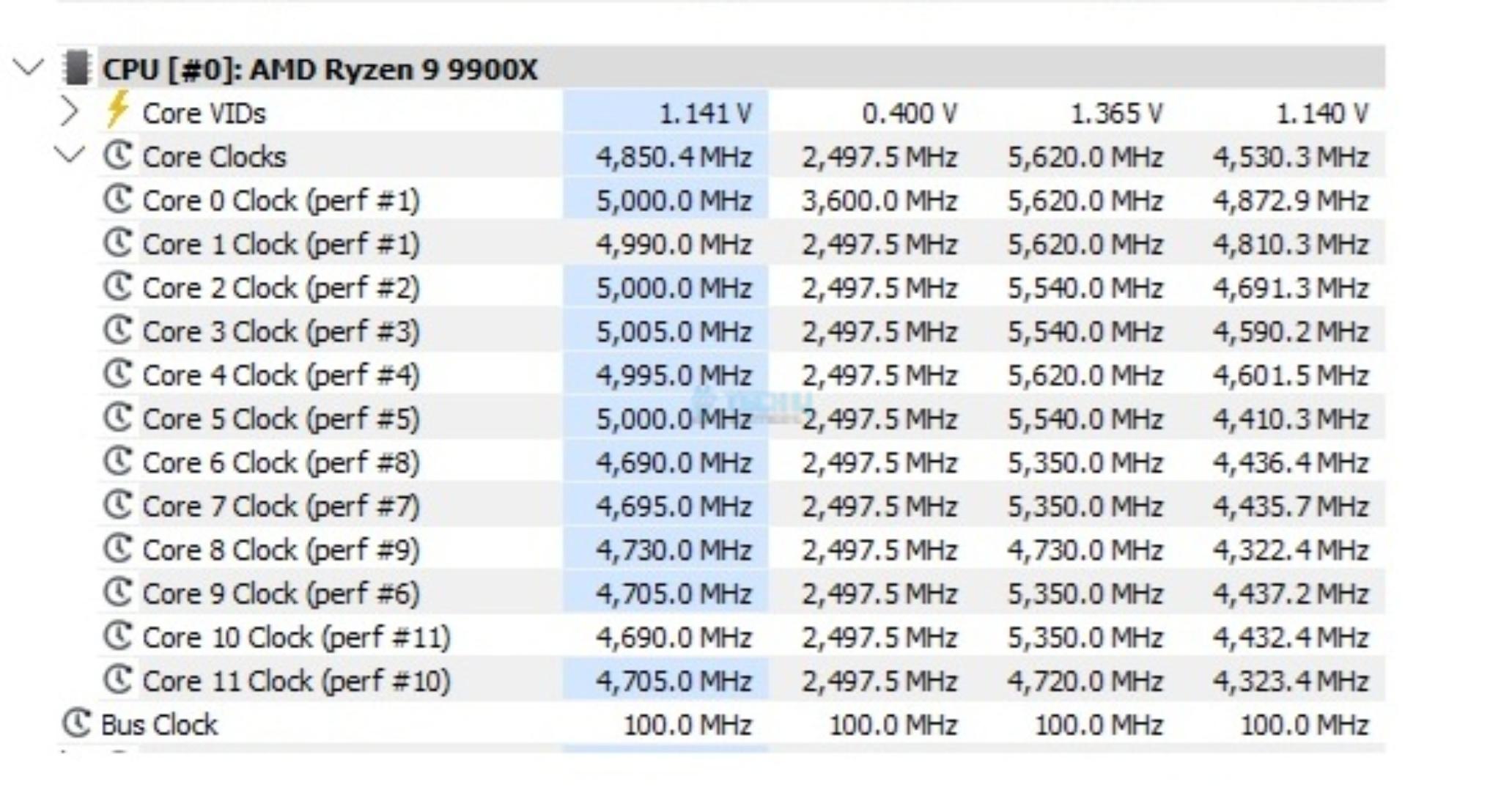1501x812 pixels.
Task: Click the clock icon for Core 0 Clock
Action: 117,199
